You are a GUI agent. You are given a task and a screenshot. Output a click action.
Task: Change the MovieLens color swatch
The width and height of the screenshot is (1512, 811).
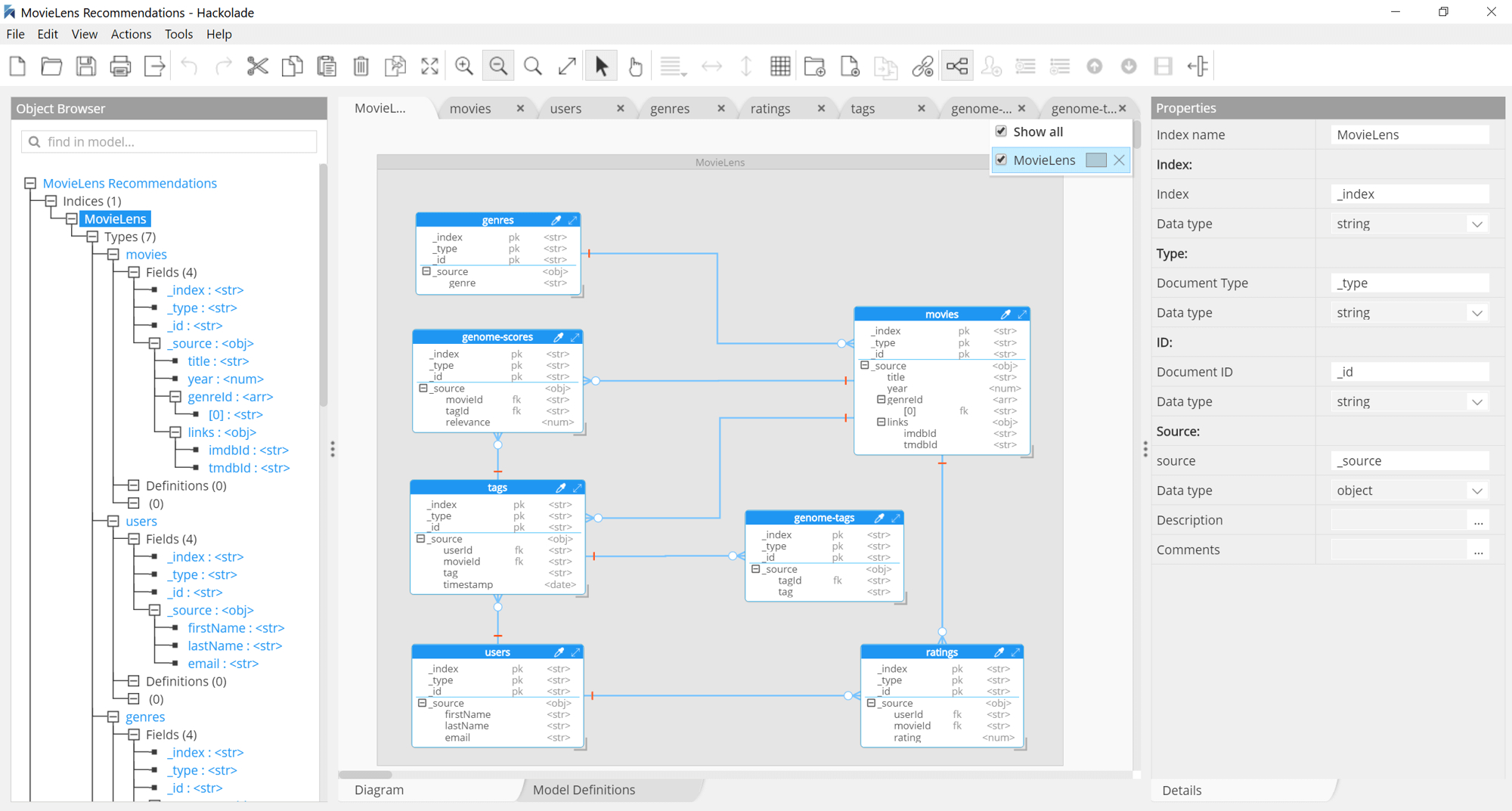pos(1096,159)
